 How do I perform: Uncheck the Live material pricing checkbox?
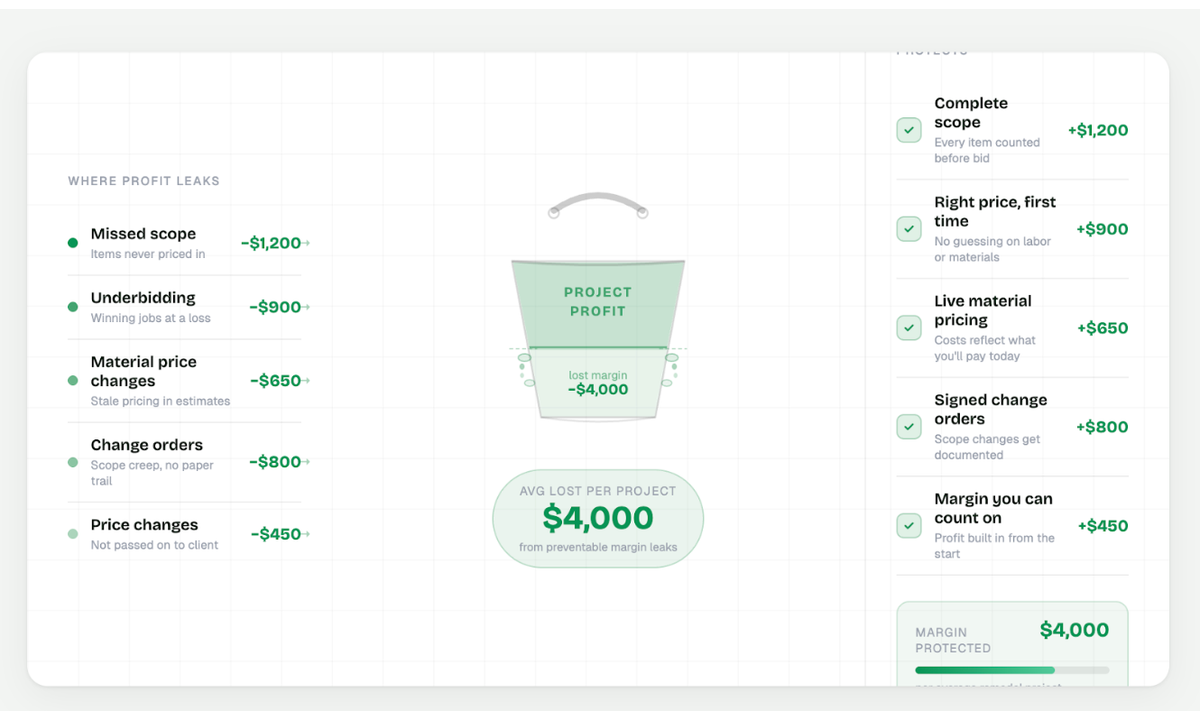pyautogui.click(x=908, y=328)
